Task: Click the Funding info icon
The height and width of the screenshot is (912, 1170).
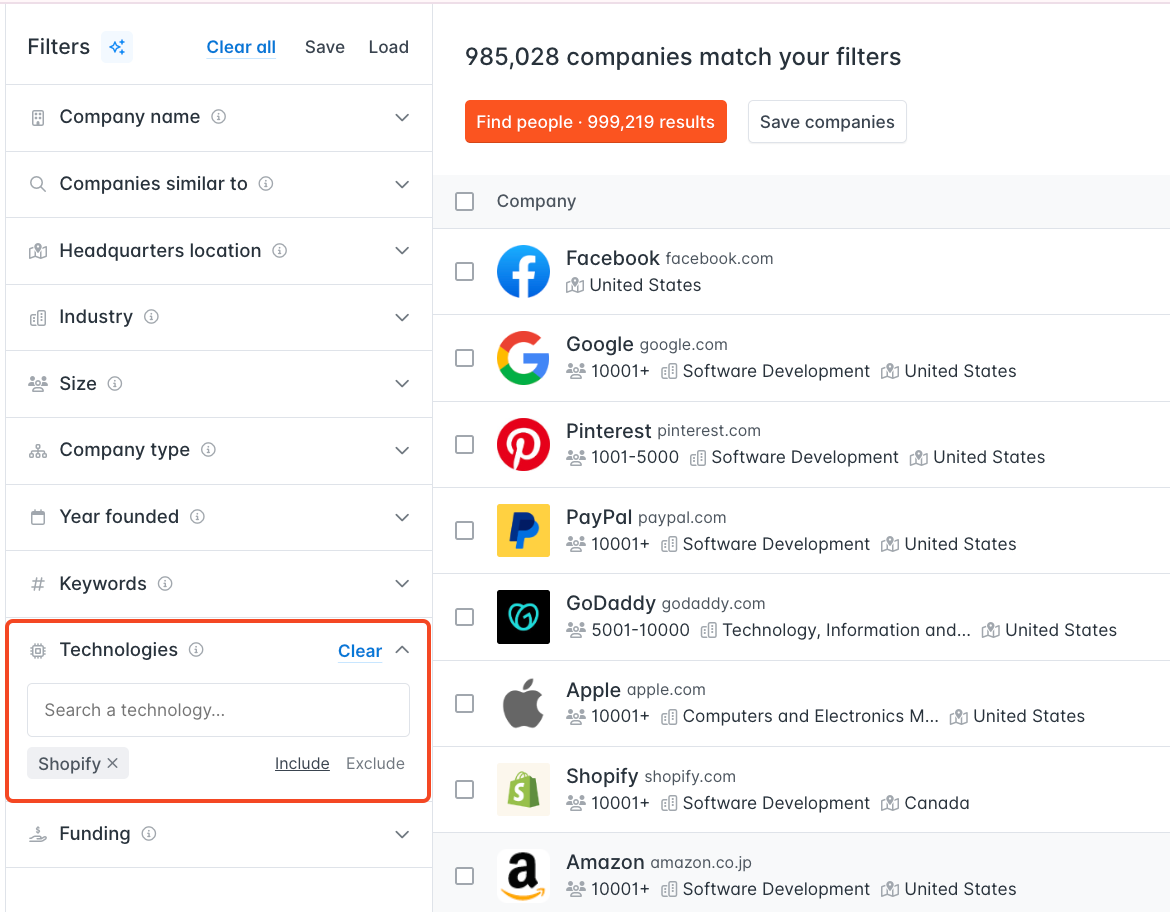Action: click(149, 834)
